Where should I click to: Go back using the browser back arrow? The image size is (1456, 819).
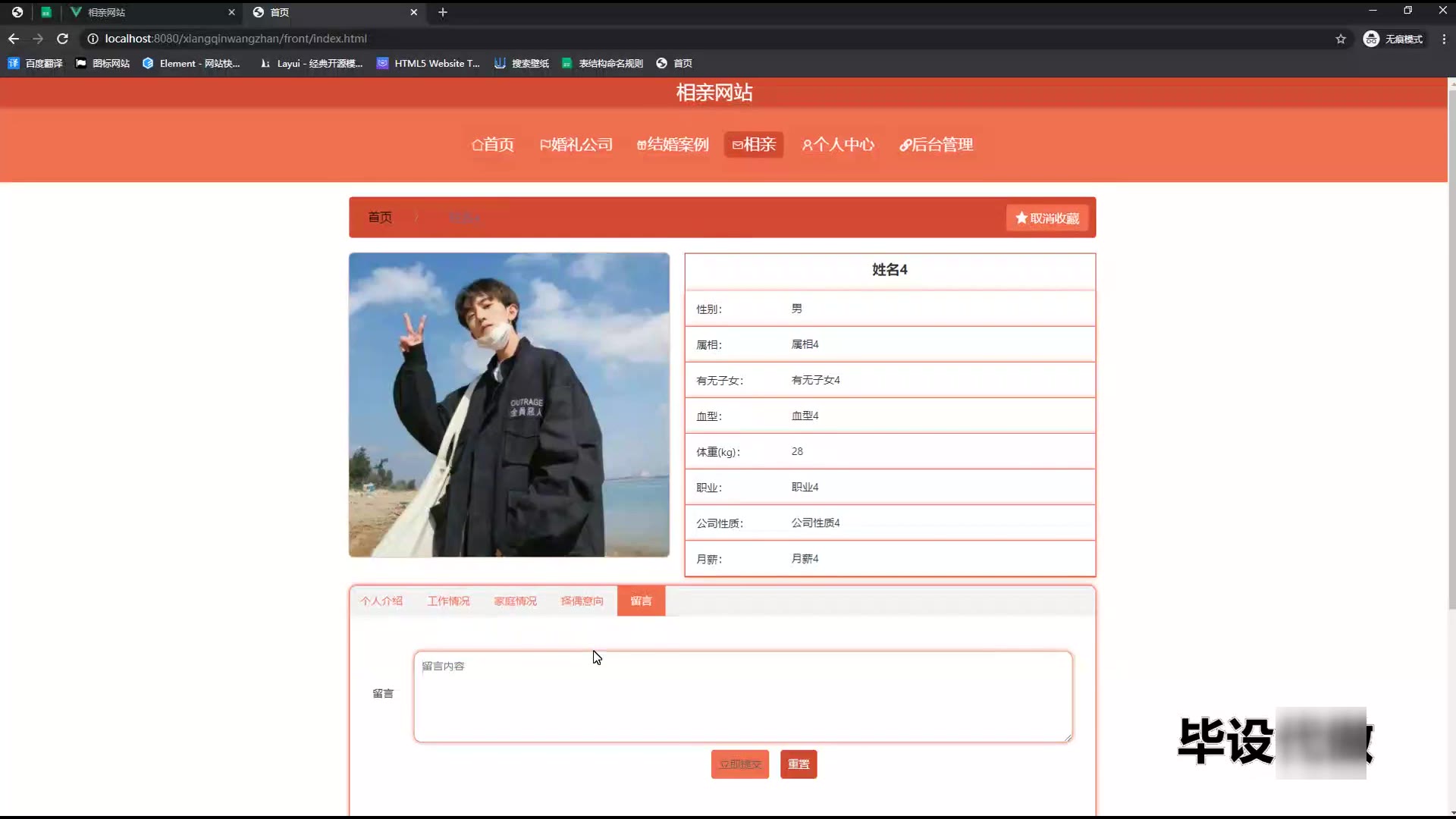tap(14, 39)
